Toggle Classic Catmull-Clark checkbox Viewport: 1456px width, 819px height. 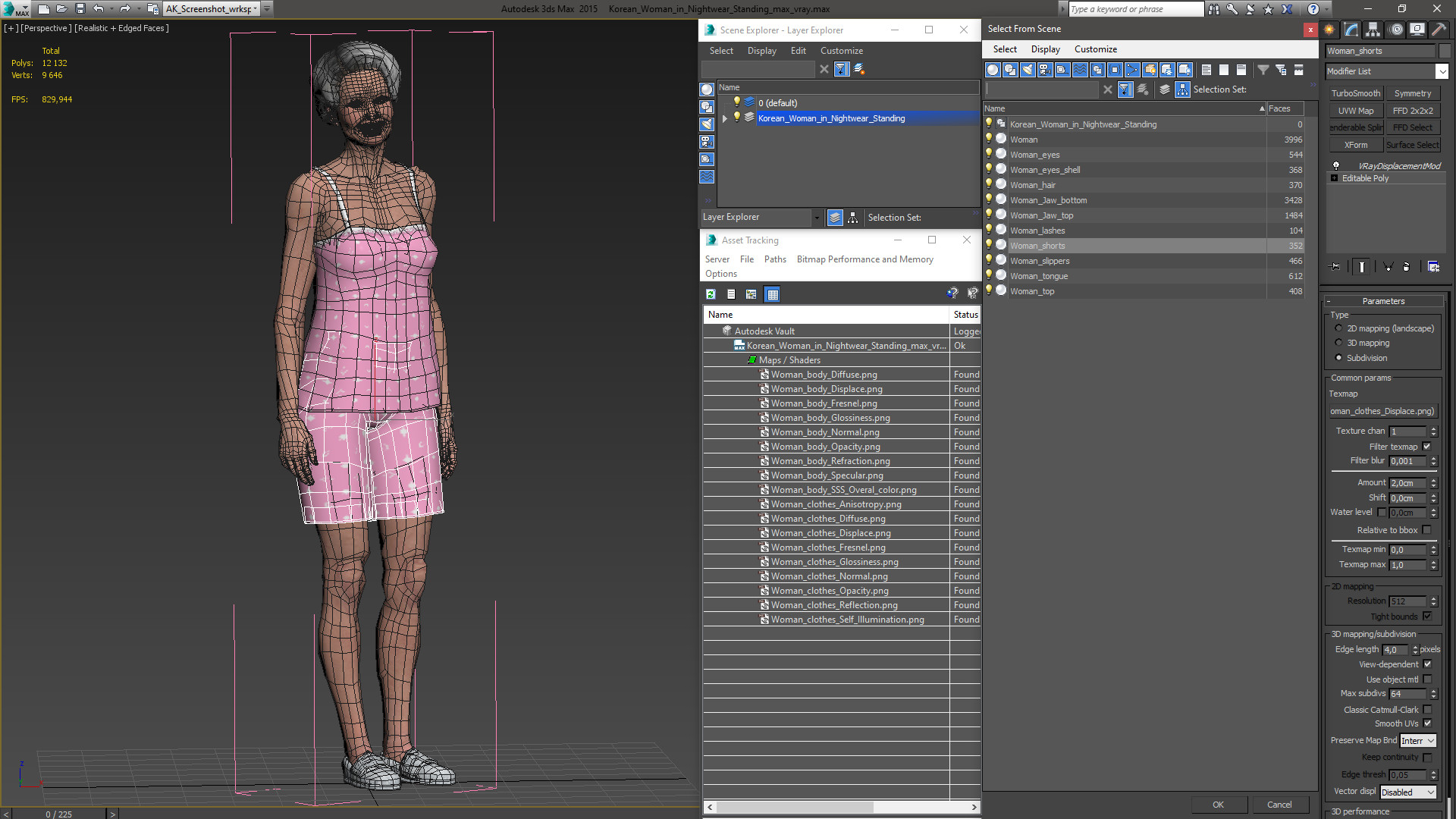(1427, 710)
